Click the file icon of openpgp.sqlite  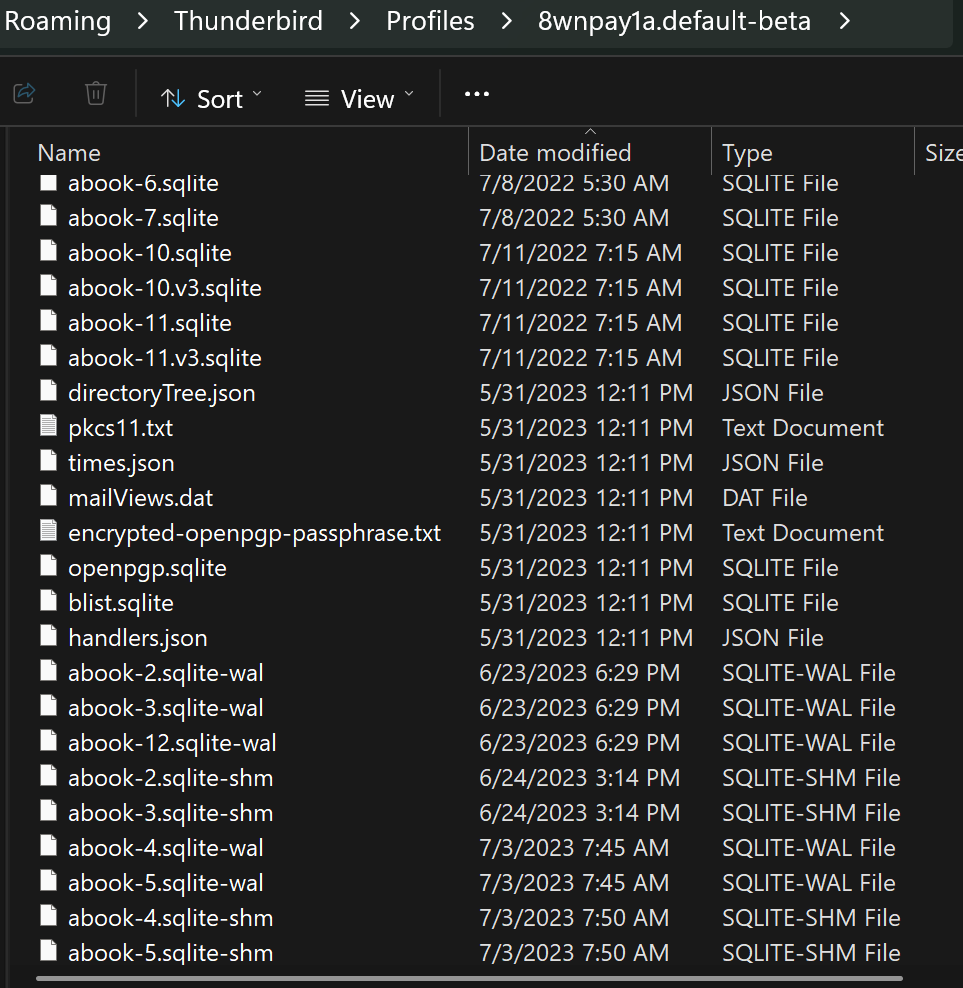point(49,566)
